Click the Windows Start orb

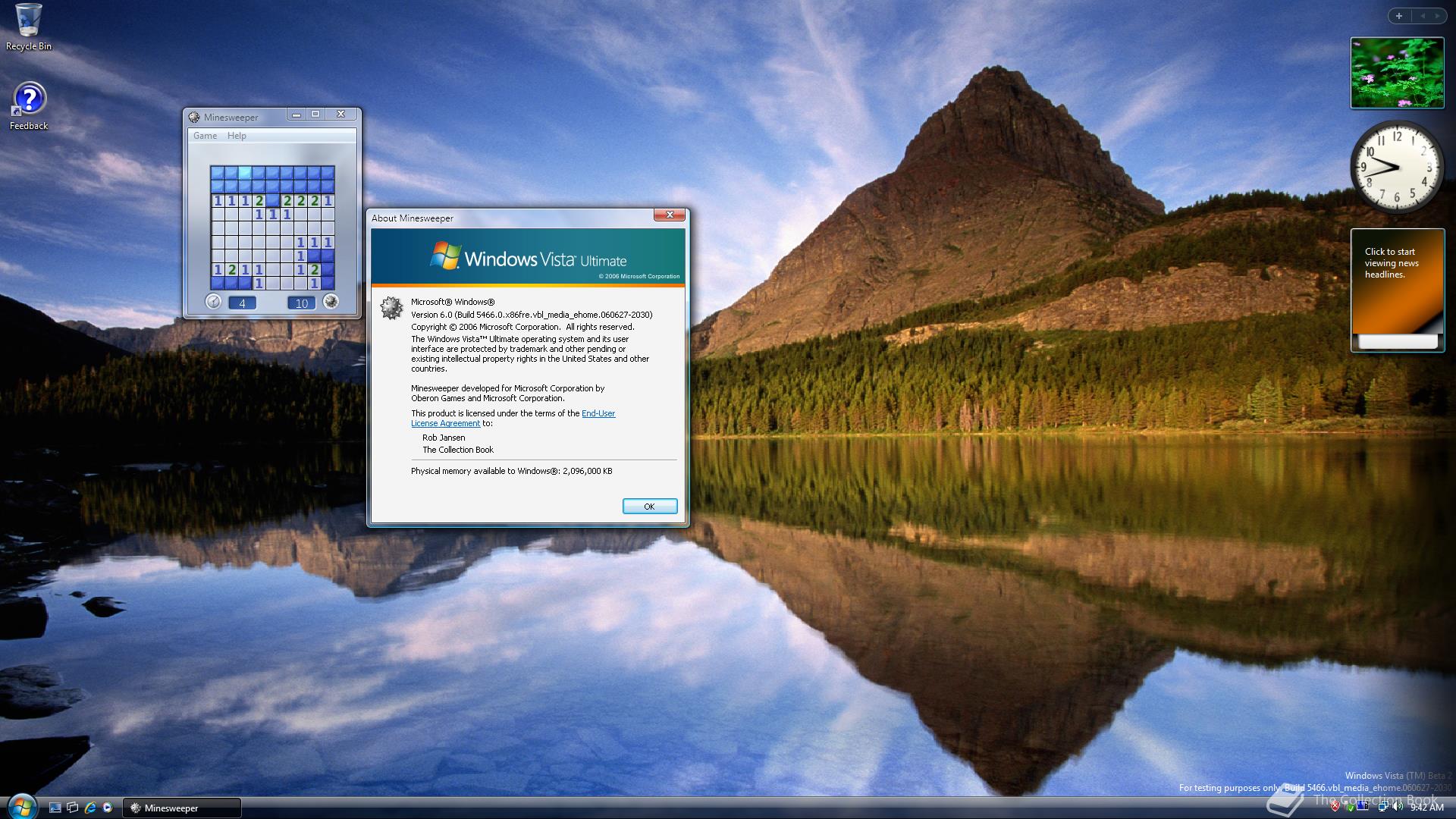[x=20, y=805]
